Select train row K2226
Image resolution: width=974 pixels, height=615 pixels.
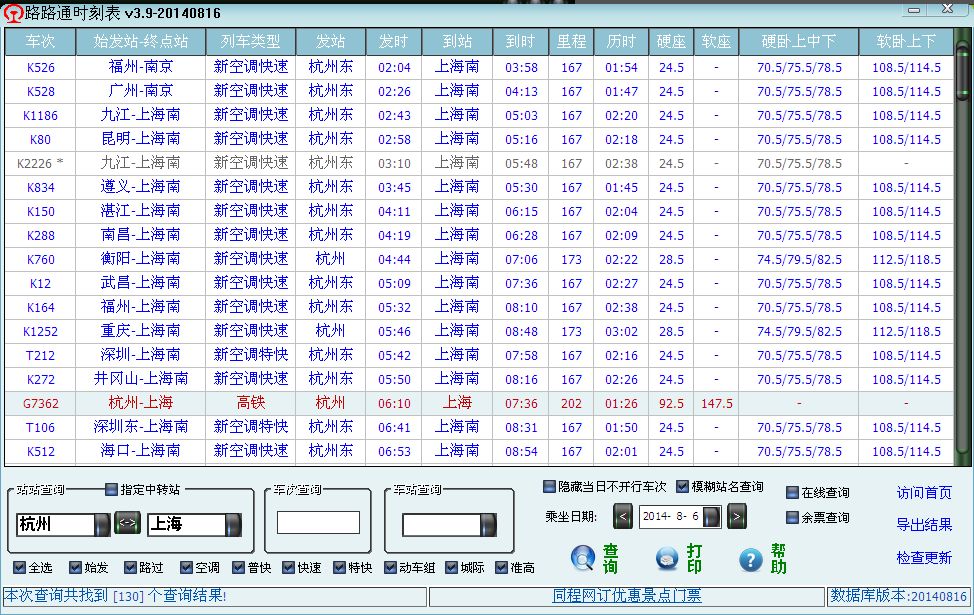(x=479, y=163)
